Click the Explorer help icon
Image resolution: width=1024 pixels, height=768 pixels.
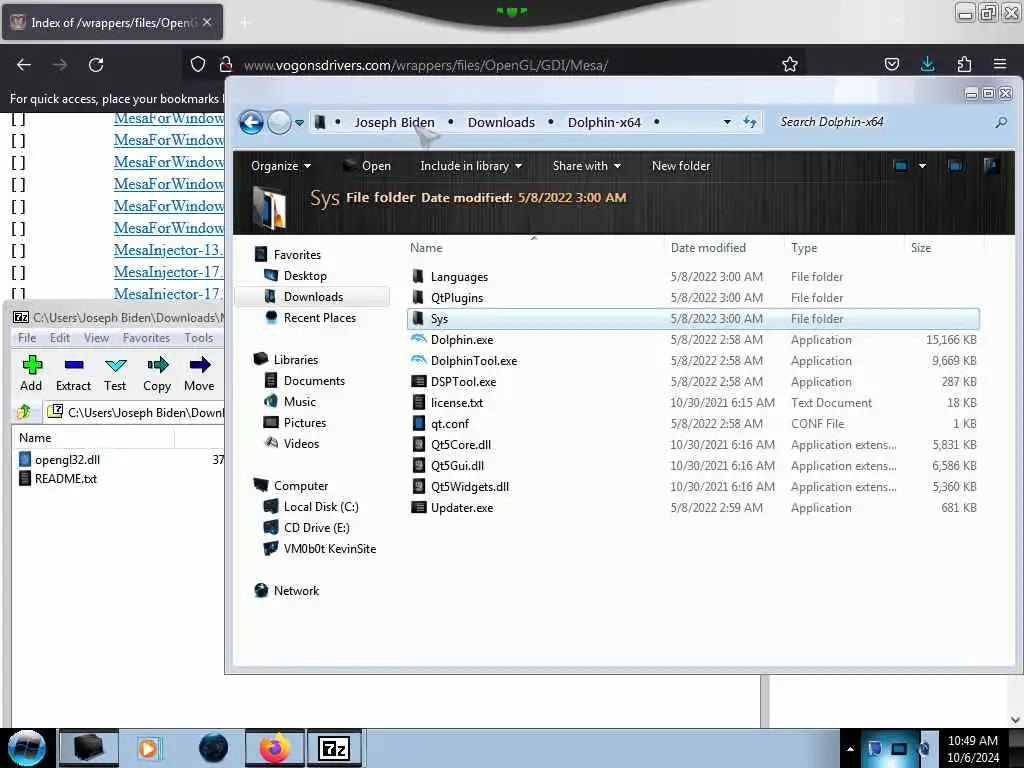pos(991,166)
